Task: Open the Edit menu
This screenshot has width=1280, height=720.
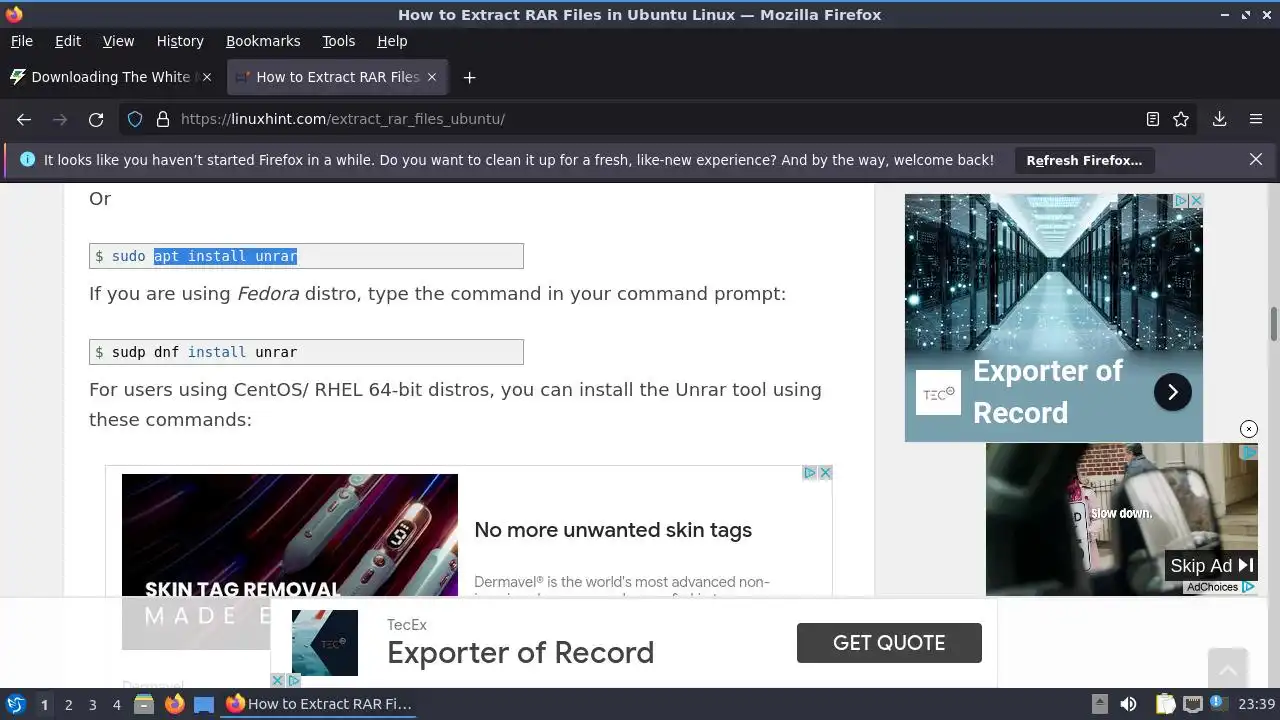Action: 68,41
